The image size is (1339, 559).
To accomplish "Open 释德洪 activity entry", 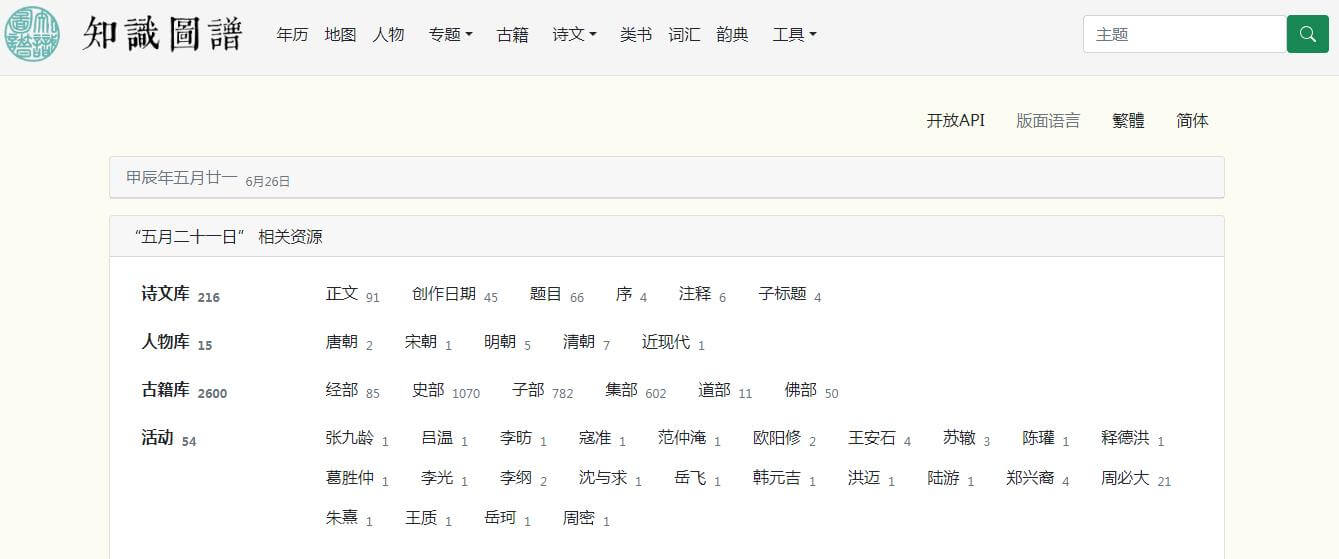I will [1125, 438].
